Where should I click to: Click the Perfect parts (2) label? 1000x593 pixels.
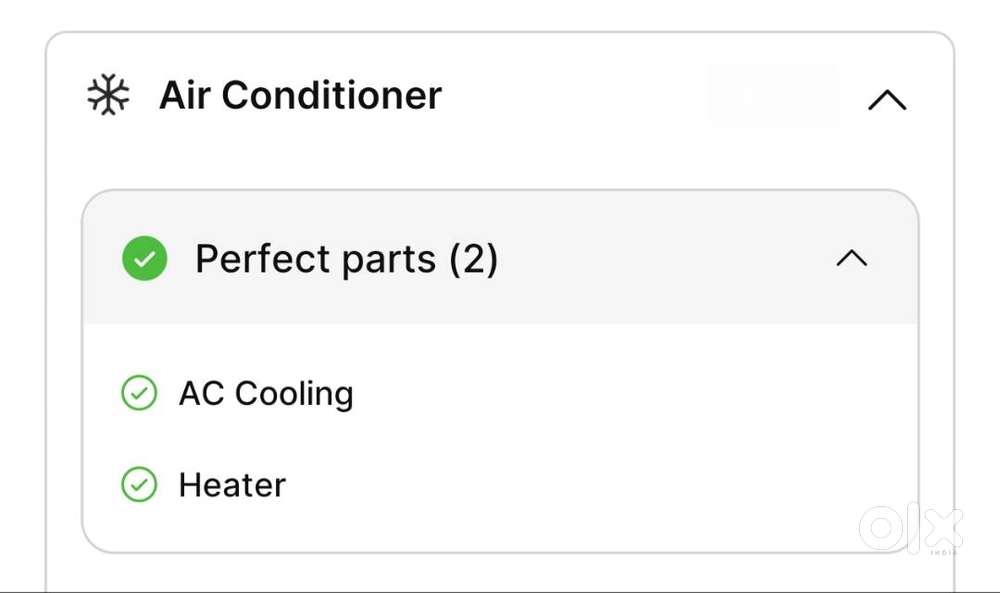point(346,259)
